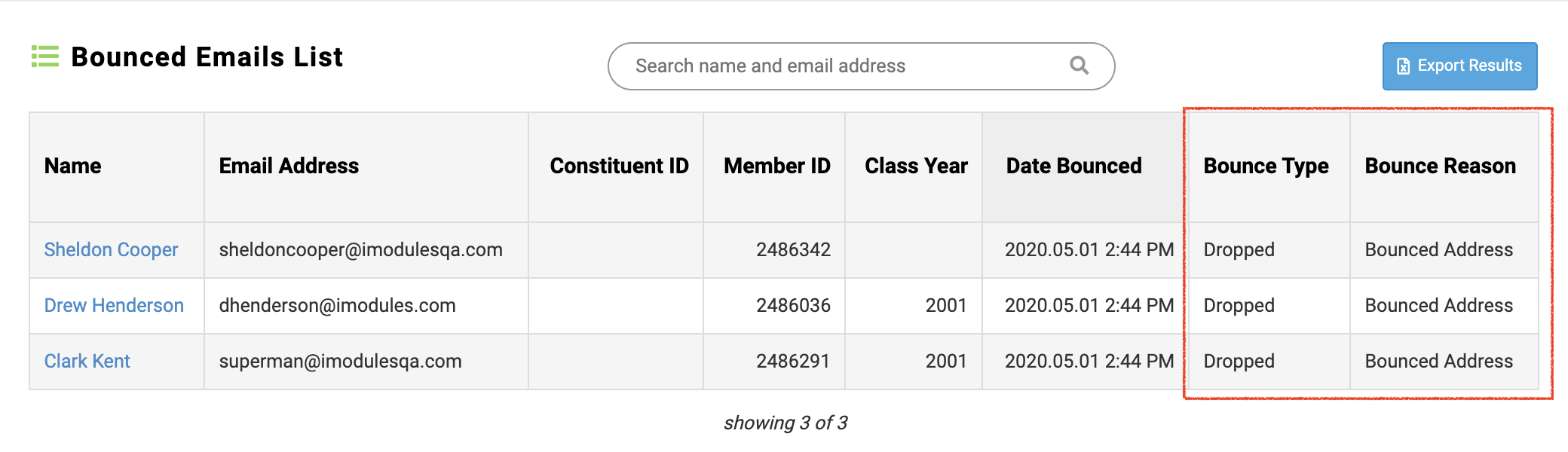The height and width of the screenshot is (452, 1568).
Task: Sort by the Email Address column header
Action: coord(289,166)
